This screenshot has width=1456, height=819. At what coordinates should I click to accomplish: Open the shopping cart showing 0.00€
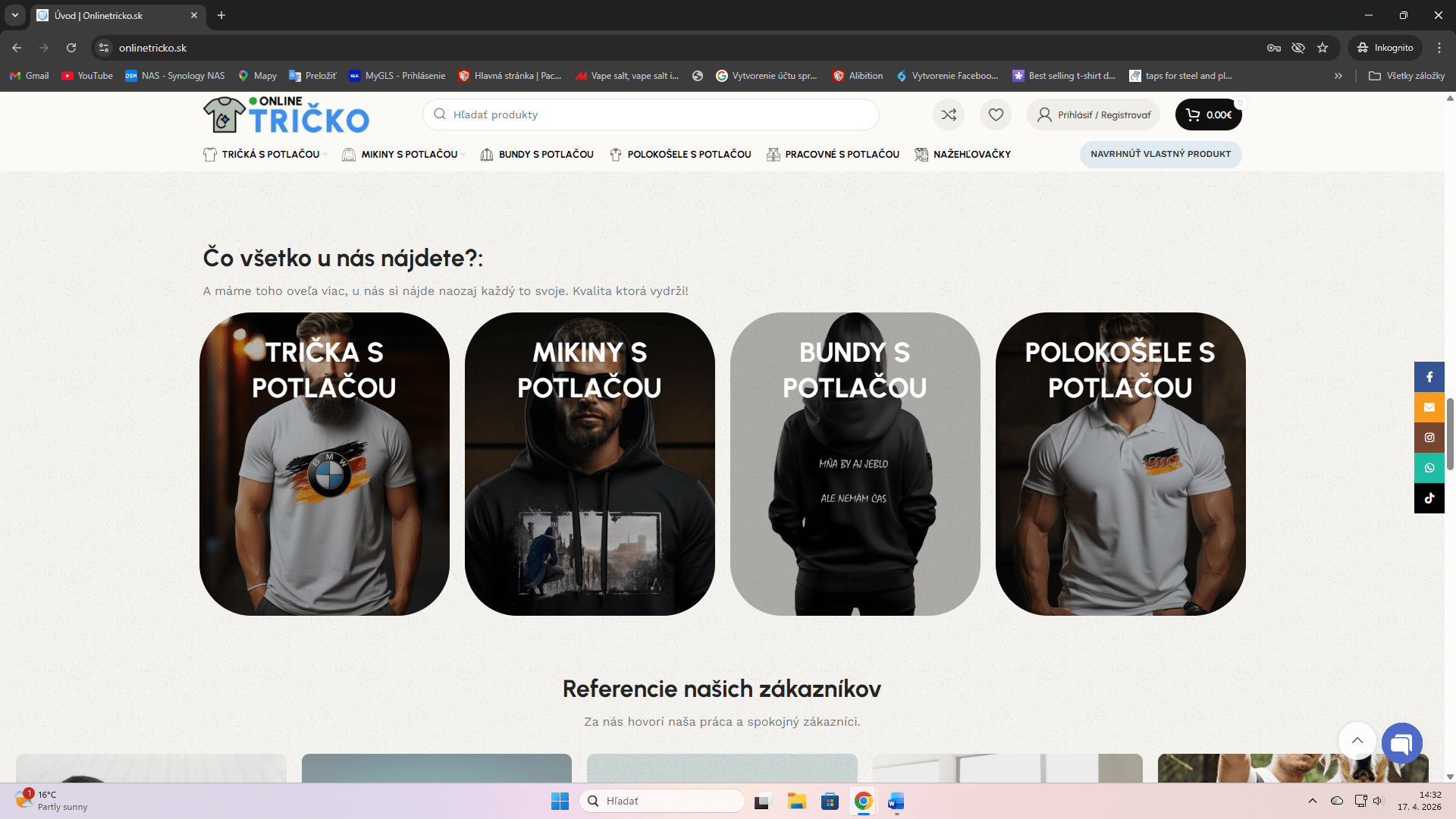coord(1208,115)
